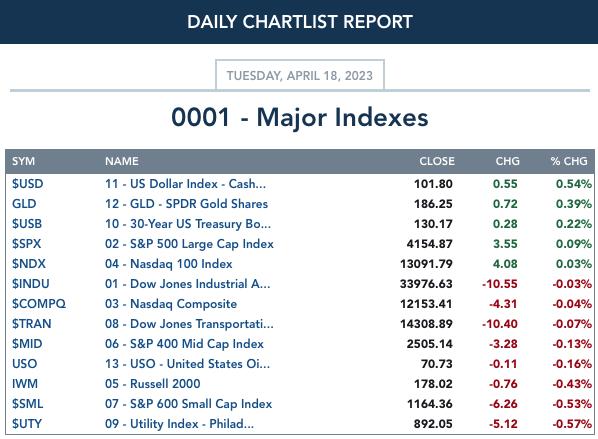This screenshot has height=439, width=598.
Task: Sort table by CLOSE column header
Action: point(437,161)
